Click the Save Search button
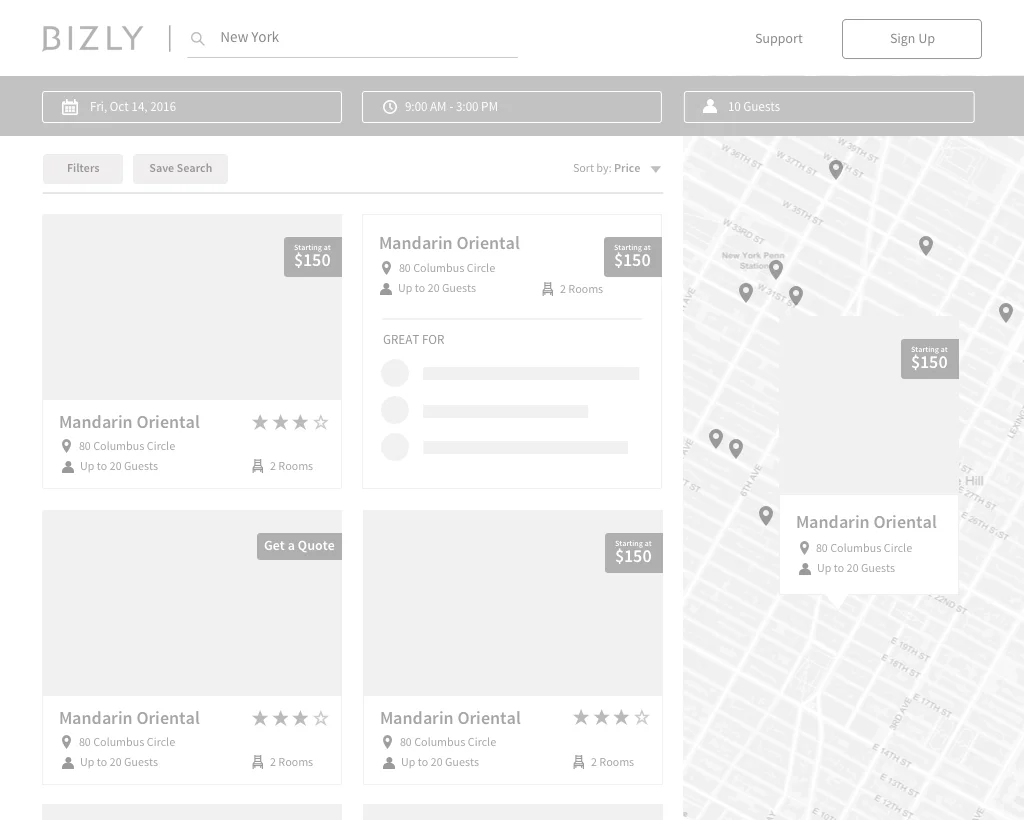Viewport: 1024px width, 820px height. coord(180,168)
